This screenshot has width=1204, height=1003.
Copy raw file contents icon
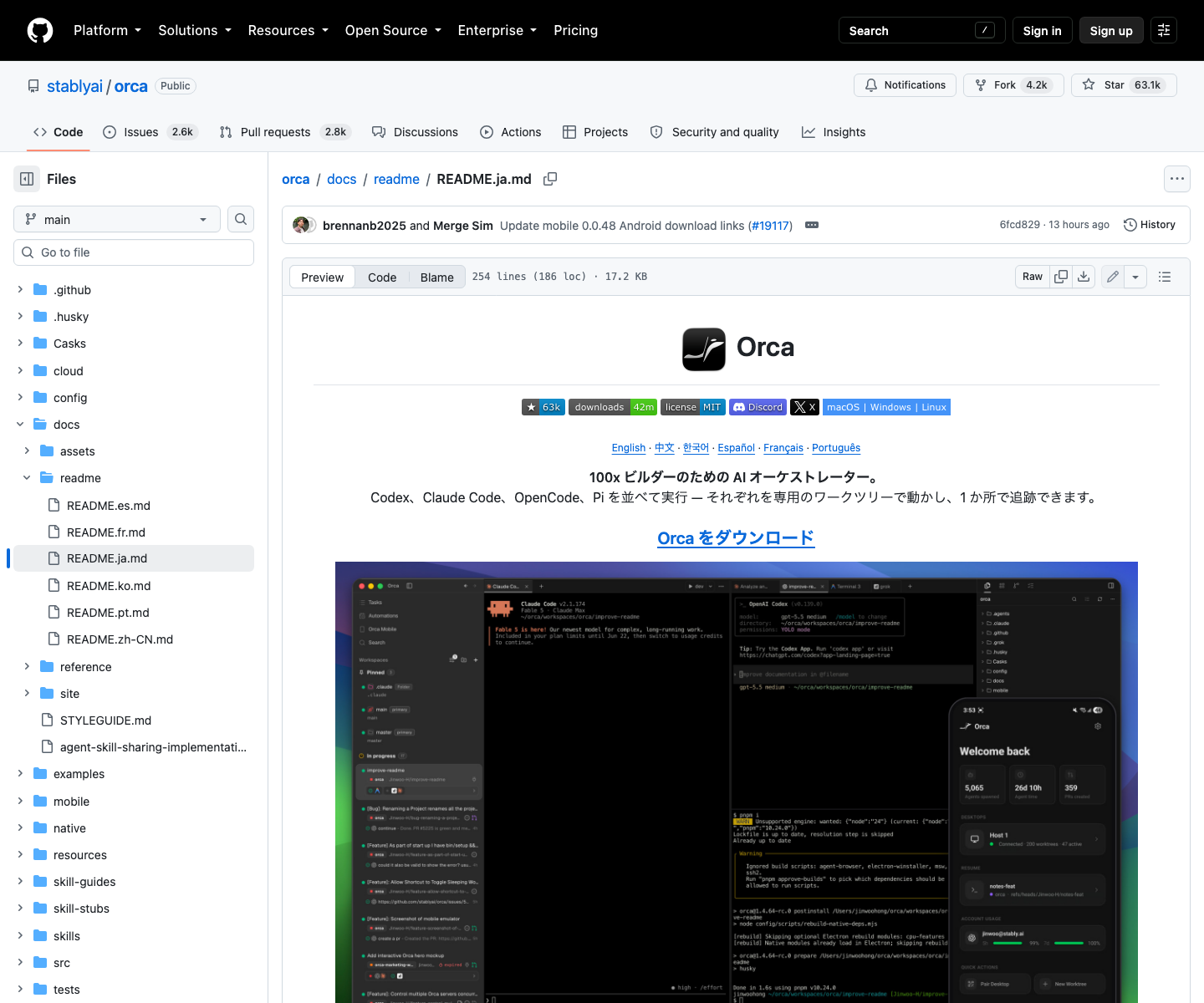tap(1061, 277)
